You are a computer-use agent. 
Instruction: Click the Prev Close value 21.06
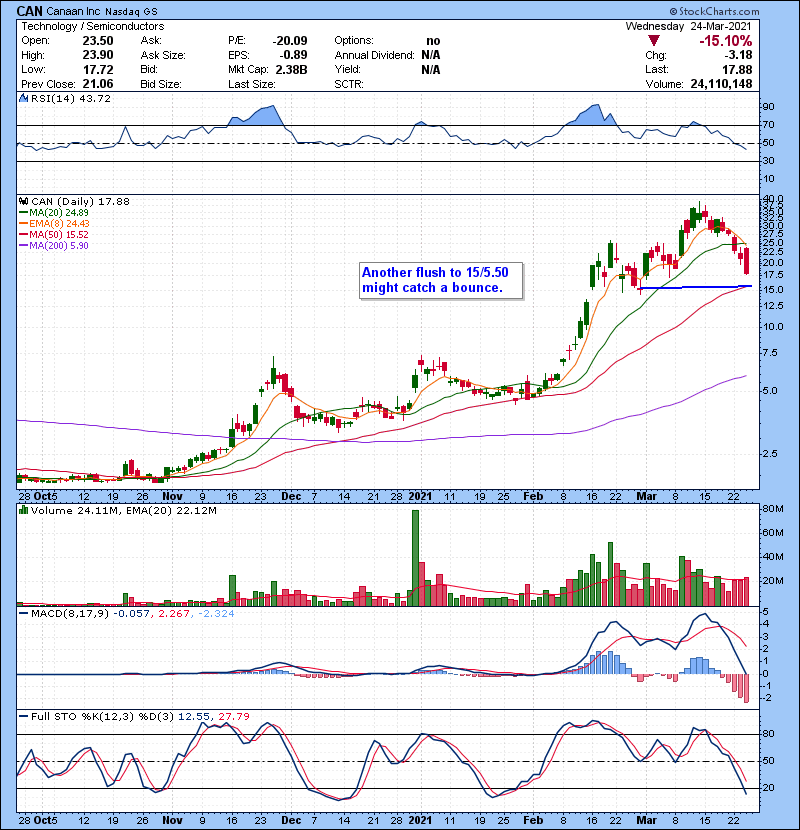coord(98,84)
